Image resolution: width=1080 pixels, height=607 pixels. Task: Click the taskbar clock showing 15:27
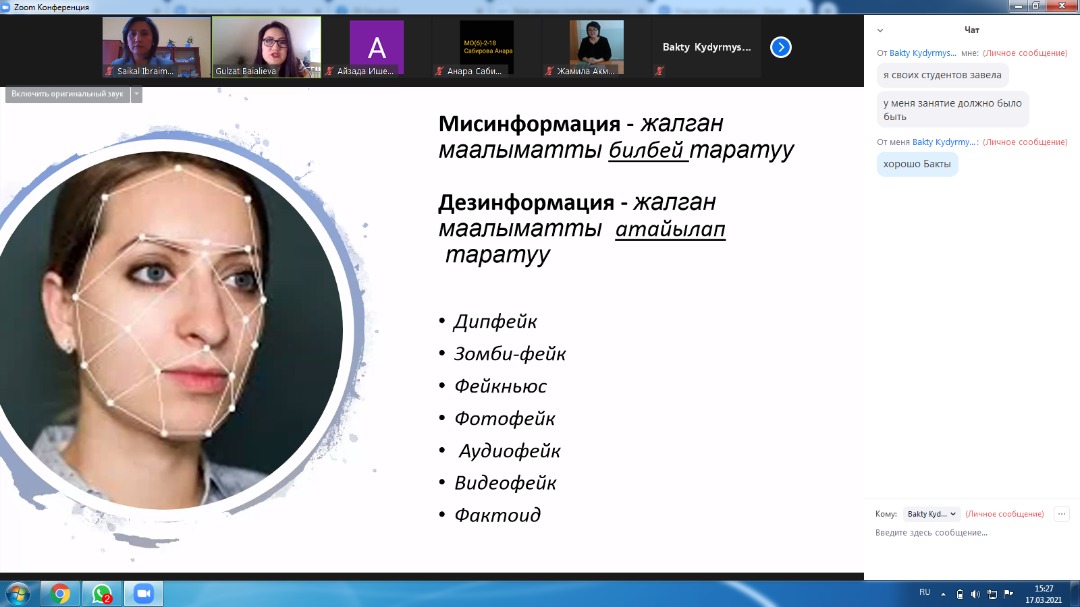pyautogui.click(x=1043, y=593)
